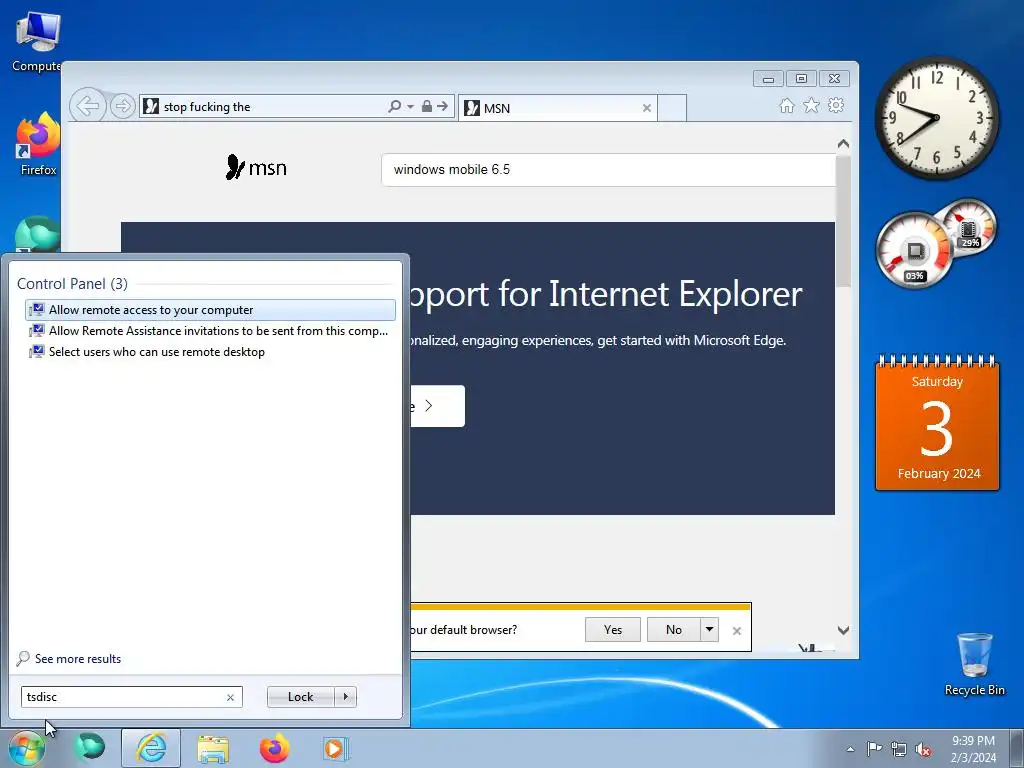Screen dimensions: 1024x768
Task: Open Windows Media Player on taskbar
Action: tap(335, 748)
